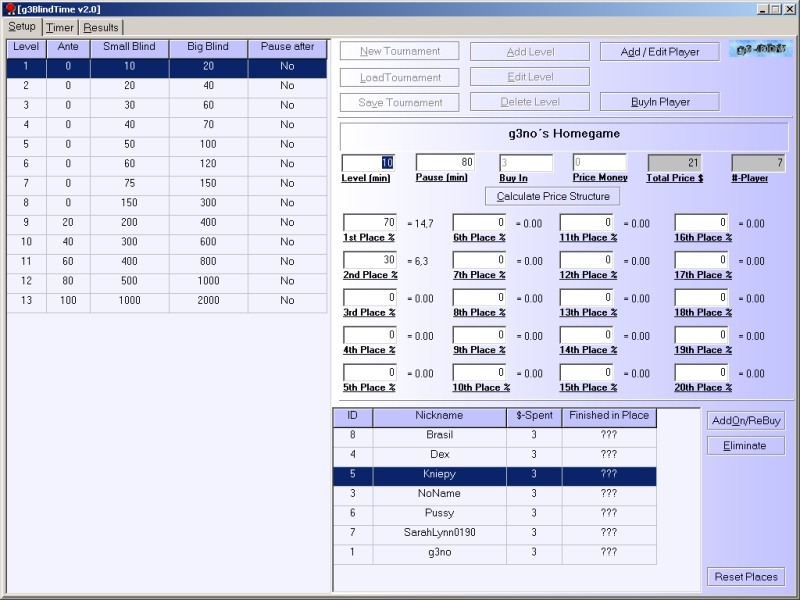This screenshot has width=800, height=600.
Task: Click the Reset Places button
Action: coord(746,577)
